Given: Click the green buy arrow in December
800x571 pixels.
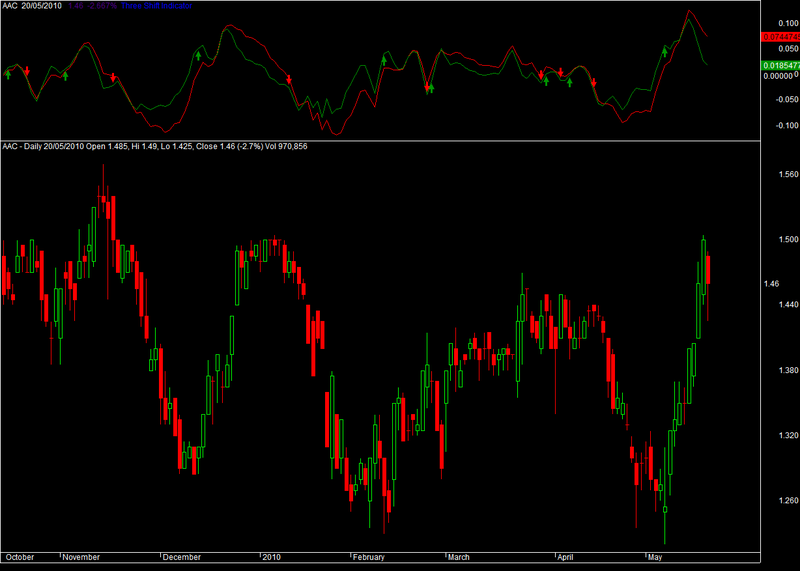Looking at the screenshot, I should click(198, 56).
